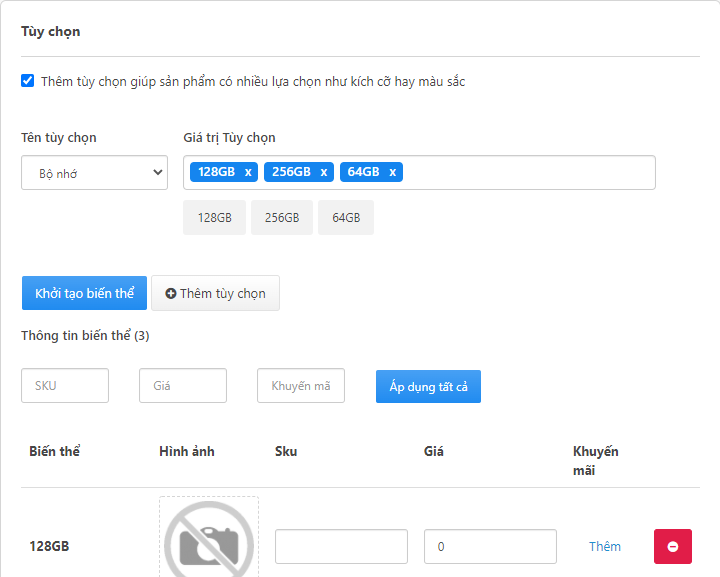720x577 pixels.
Task: Click plus icon on Thêm tùy chọn
Action: point(171,293)
